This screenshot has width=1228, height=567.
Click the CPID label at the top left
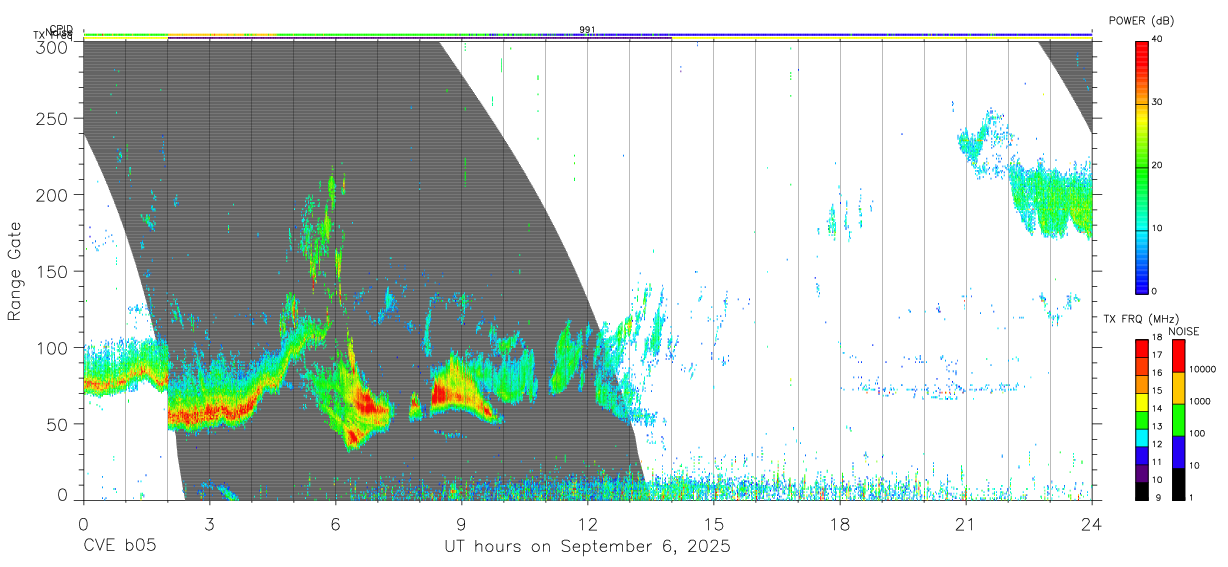click(x=61, y=29)
